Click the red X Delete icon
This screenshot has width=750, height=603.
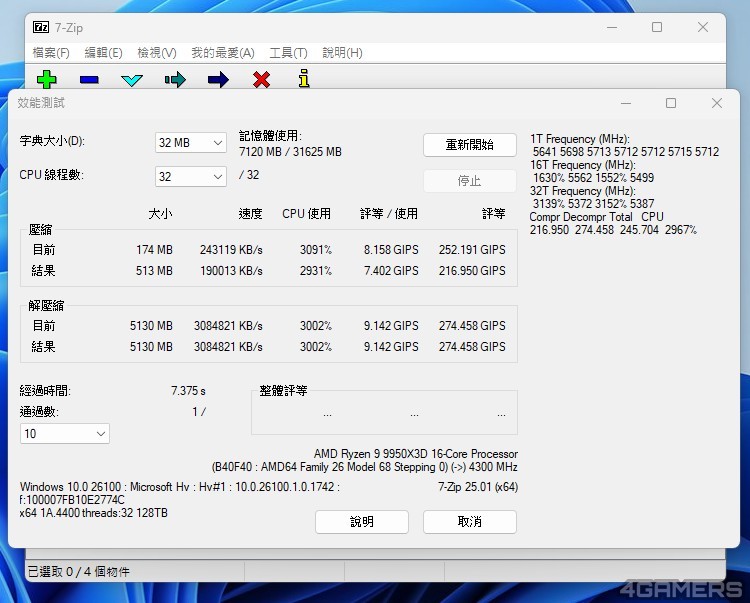tap(261, 80)
